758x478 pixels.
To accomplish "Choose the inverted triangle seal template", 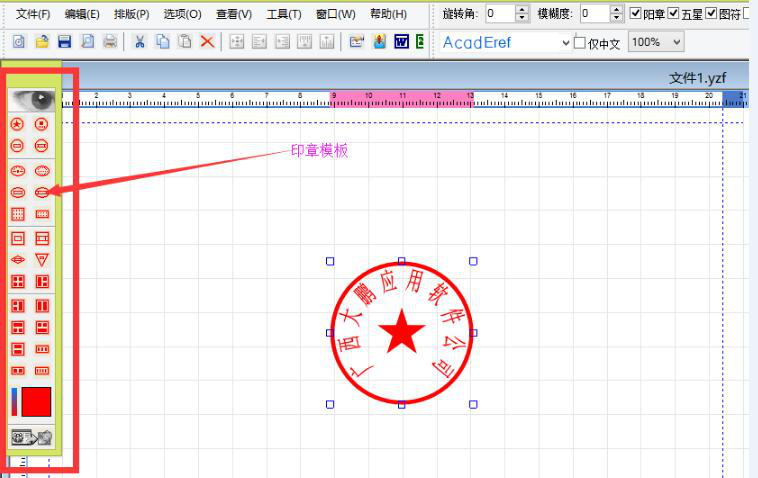I will click(x=42, y=260).
